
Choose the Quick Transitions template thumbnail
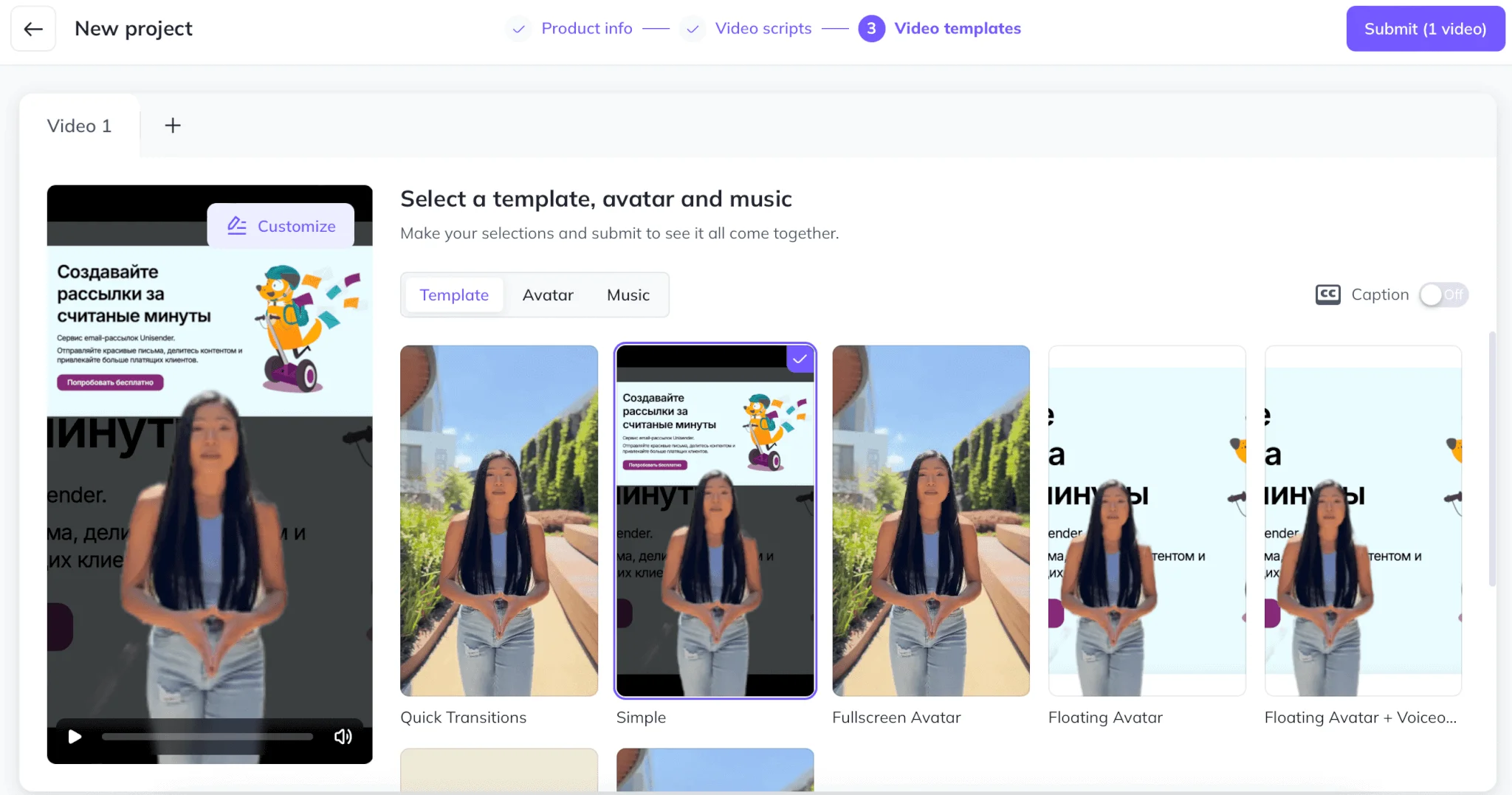point(498,520)
